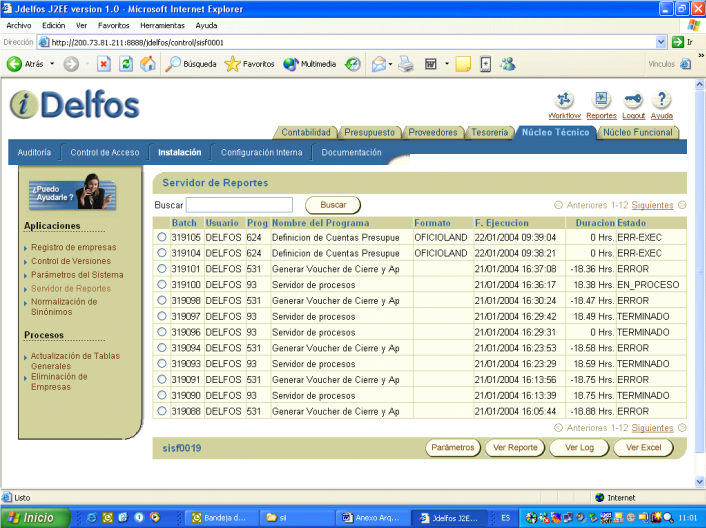
Task: Open Parámetros del Sistema sidebar link
Action: [77, 275]
